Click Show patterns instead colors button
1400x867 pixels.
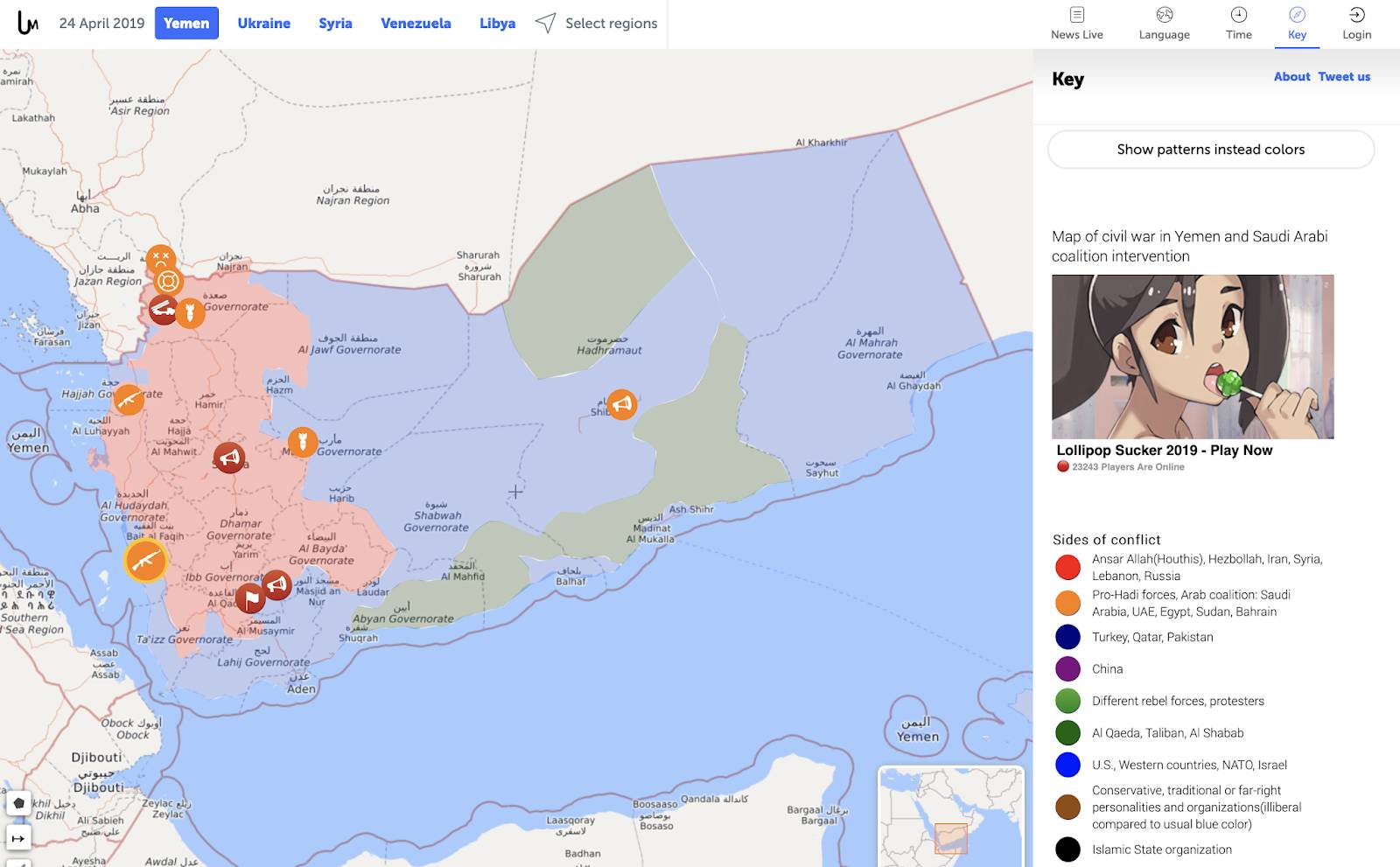[1211, 150]
